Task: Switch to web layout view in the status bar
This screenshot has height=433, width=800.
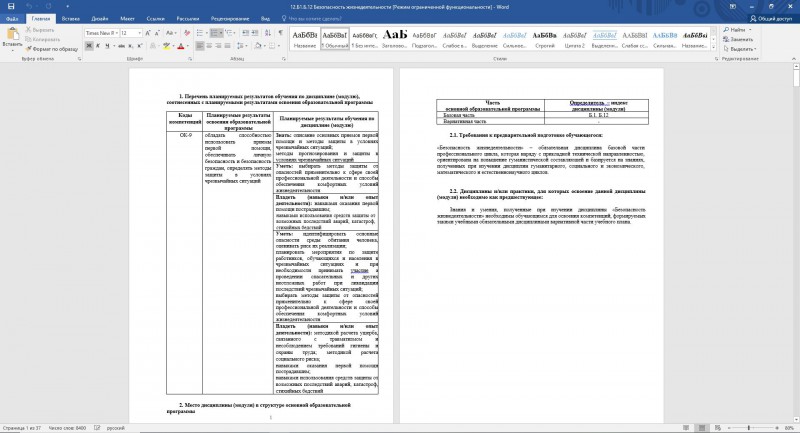Action: [x=718, y=428]
